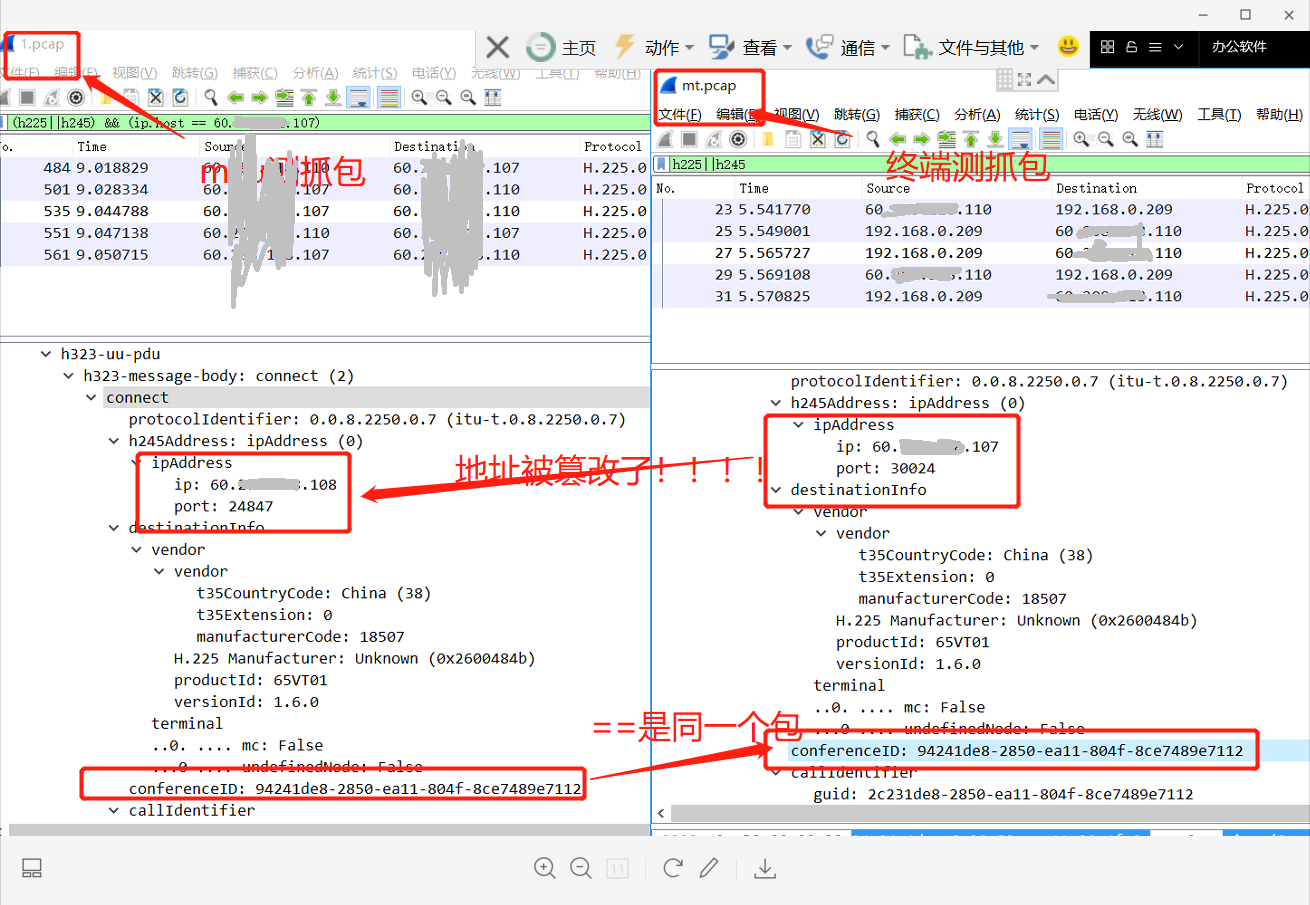Collapse ipAddress node in the mt.pcap pane
Viewport: 1310px width, 905px height.
click(x=797, y=425)
